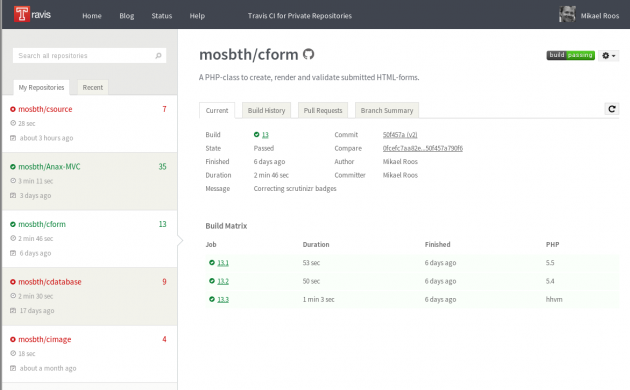Click the clock icon beside 3 min 11 sec
This screenshot has height=390, width=630.
click(x=13, y=181)
